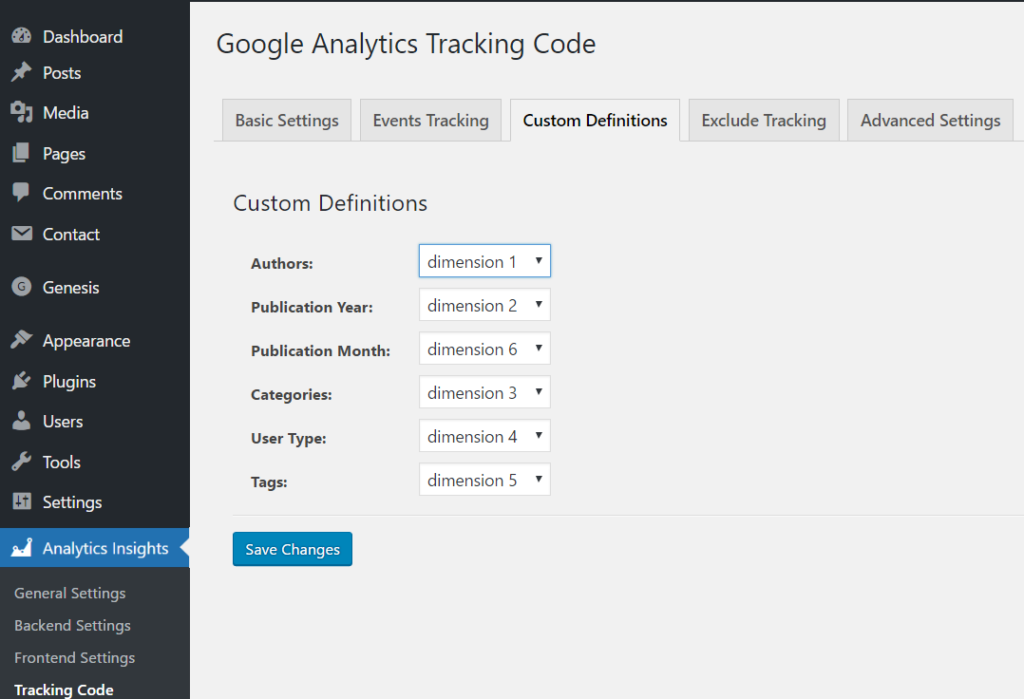
Task: Open Tracking Code submenu link
Action: point(64,690)
